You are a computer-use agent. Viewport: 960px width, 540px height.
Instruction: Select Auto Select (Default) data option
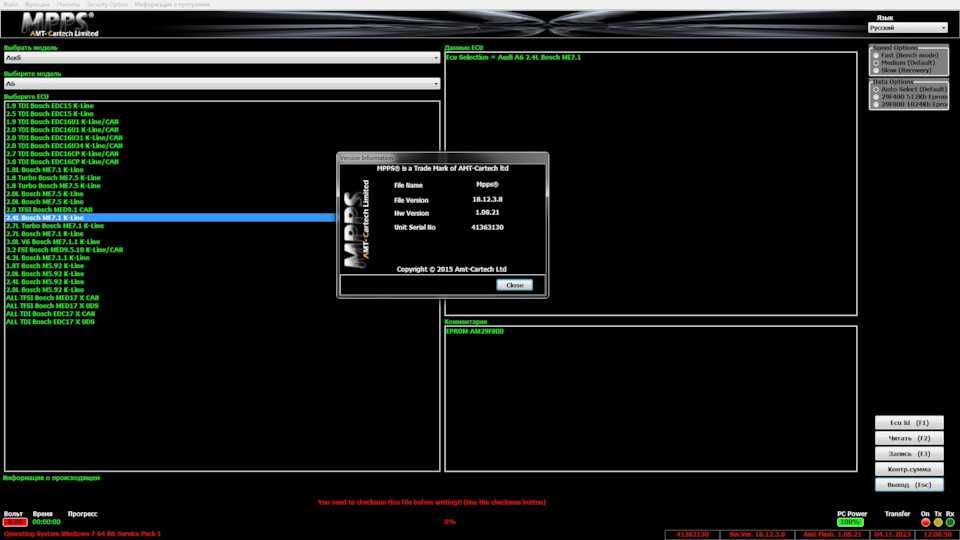click(x=876, y=89)
